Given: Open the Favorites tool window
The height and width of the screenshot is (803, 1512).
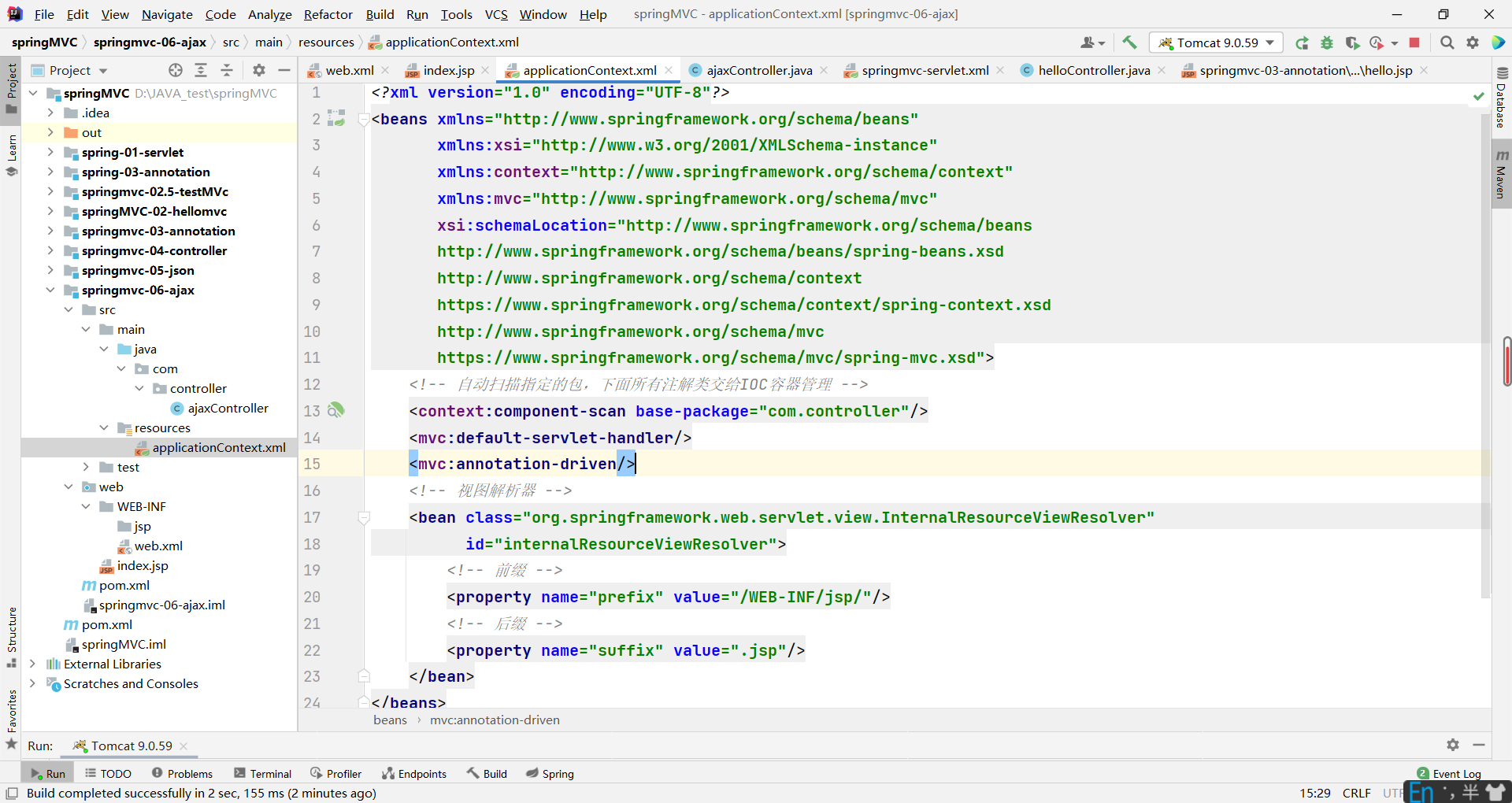Looking at the screenshot, I should pos(11,719).
